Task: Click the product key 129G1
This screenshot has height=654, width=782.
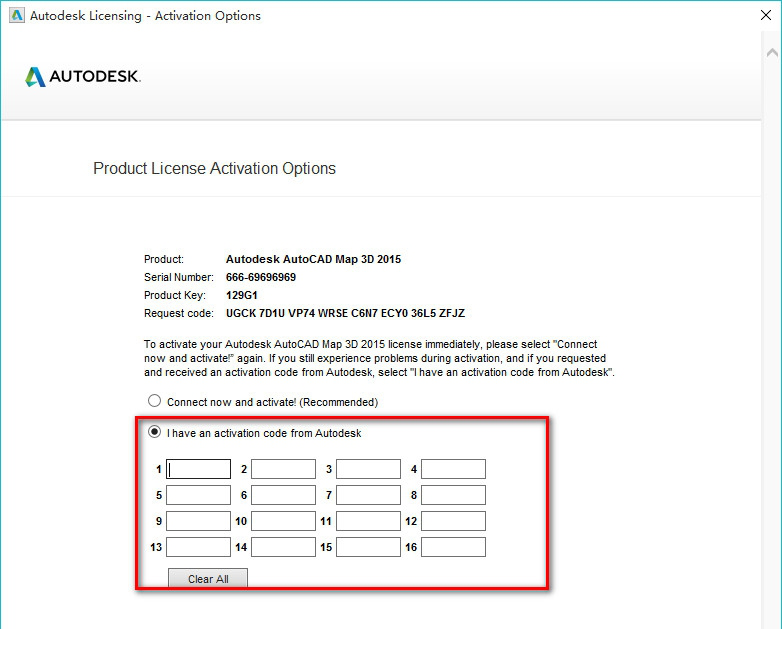Action: pyautogui.click(x=242, y=295)
